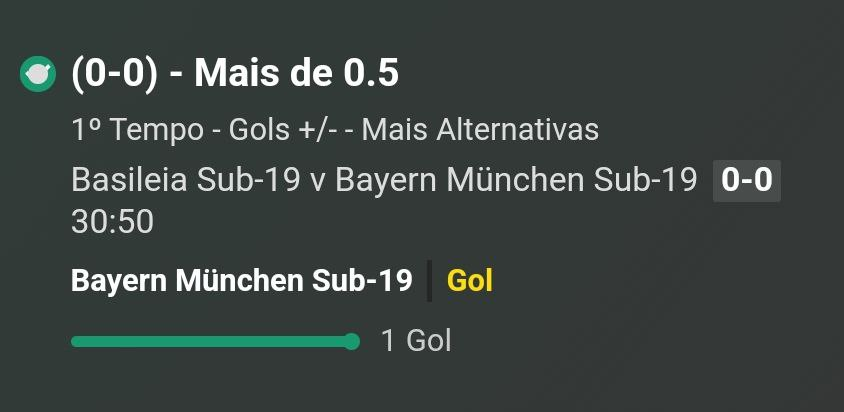The image size is (844, 412).
Task: Click the 0-0 live score badge
Action: [x=747, y=180]
